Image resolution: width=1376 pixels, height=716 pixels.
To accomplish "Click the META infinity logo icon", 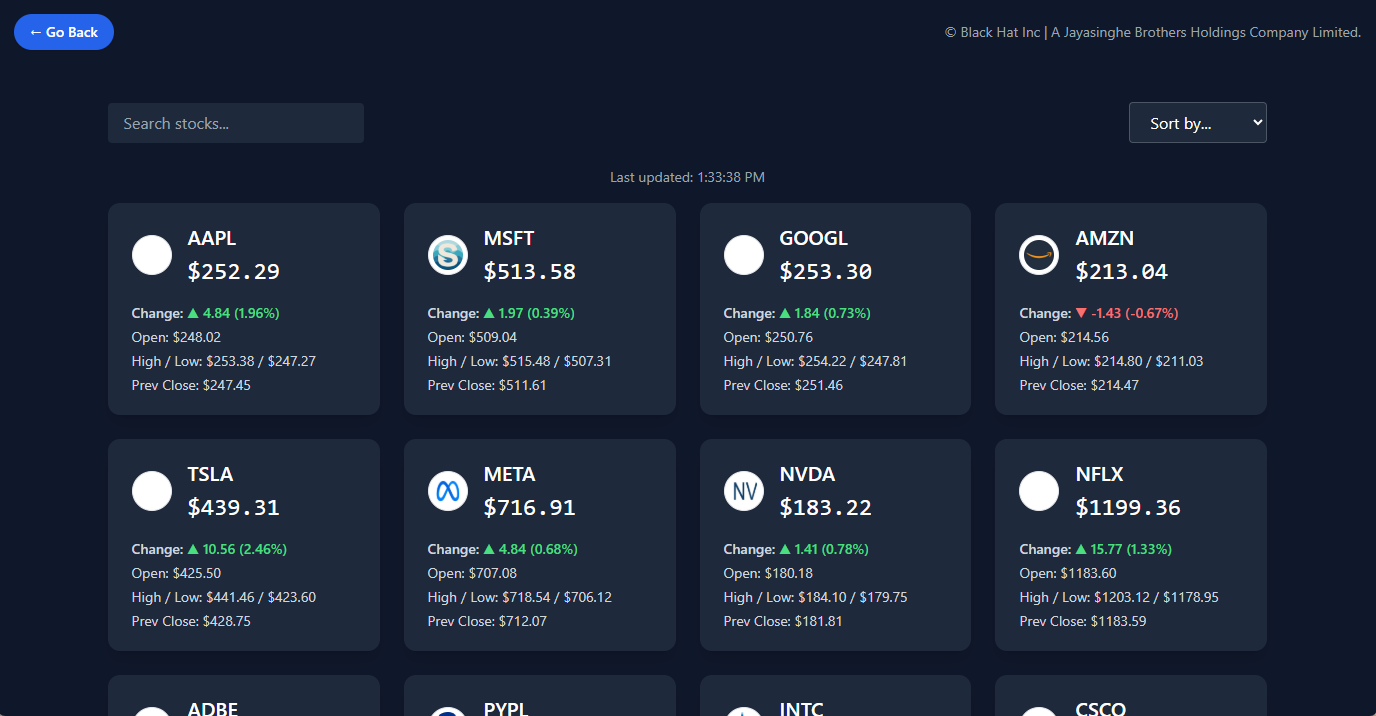I will pos(448,491).
